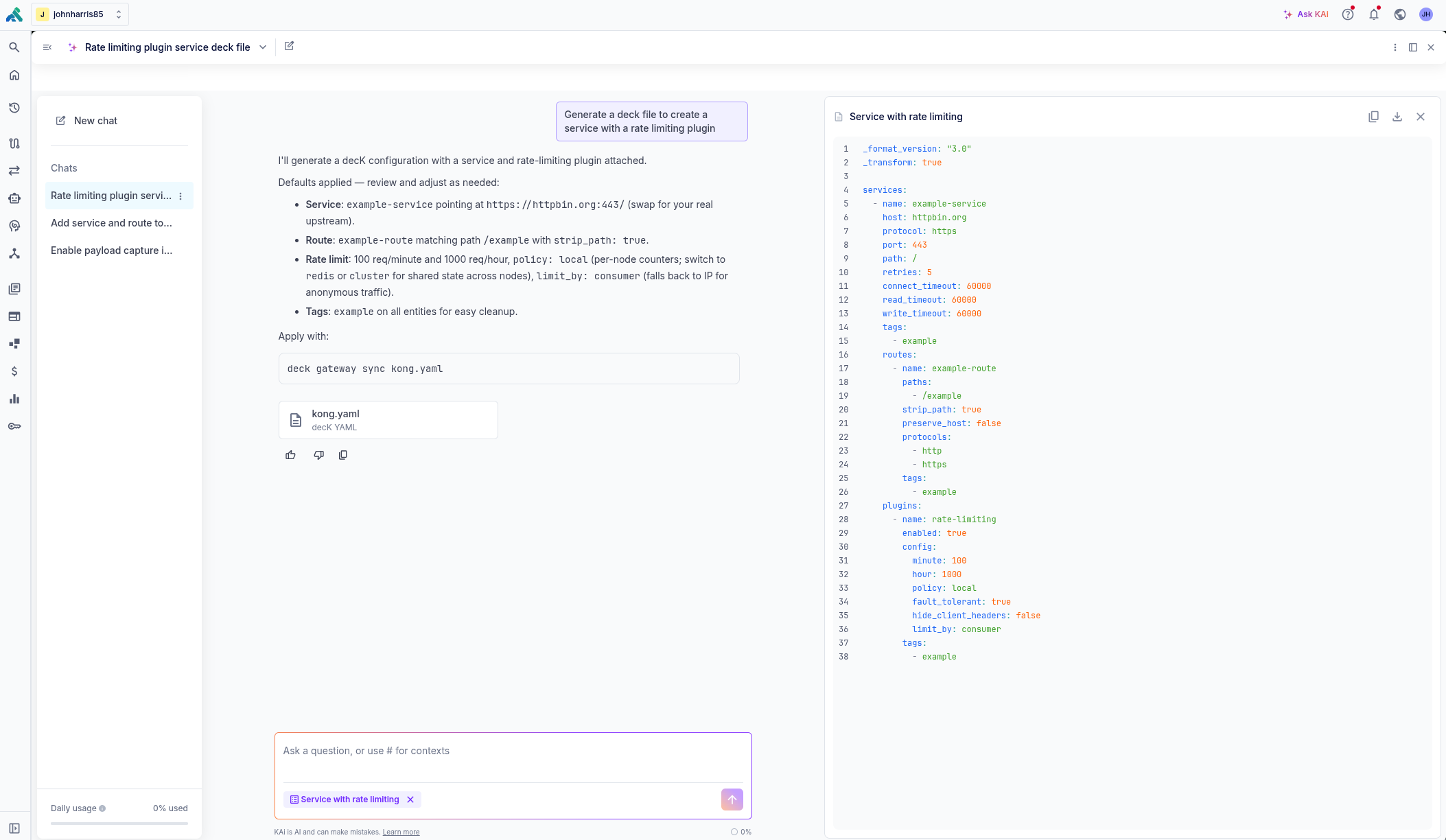Open the key credentials icon in sidebar
The height and width of the screenshot is (840, 1446).
point(14,426)
